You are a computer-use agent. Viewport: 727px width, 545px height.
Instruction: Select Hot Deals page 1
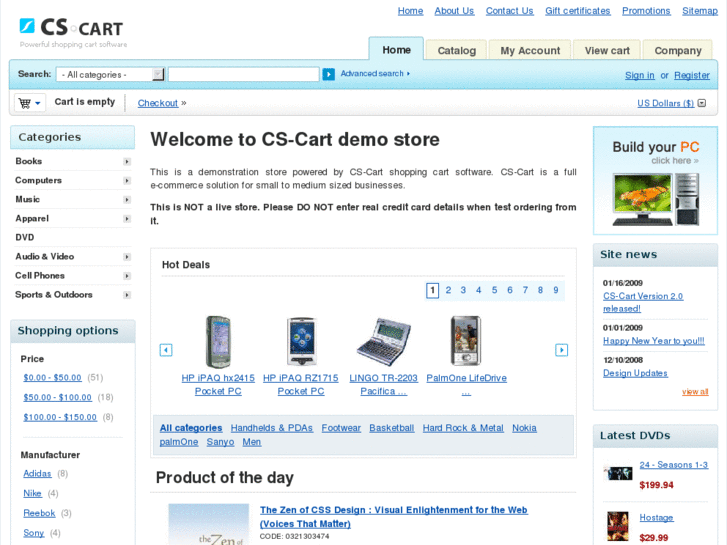432,290
